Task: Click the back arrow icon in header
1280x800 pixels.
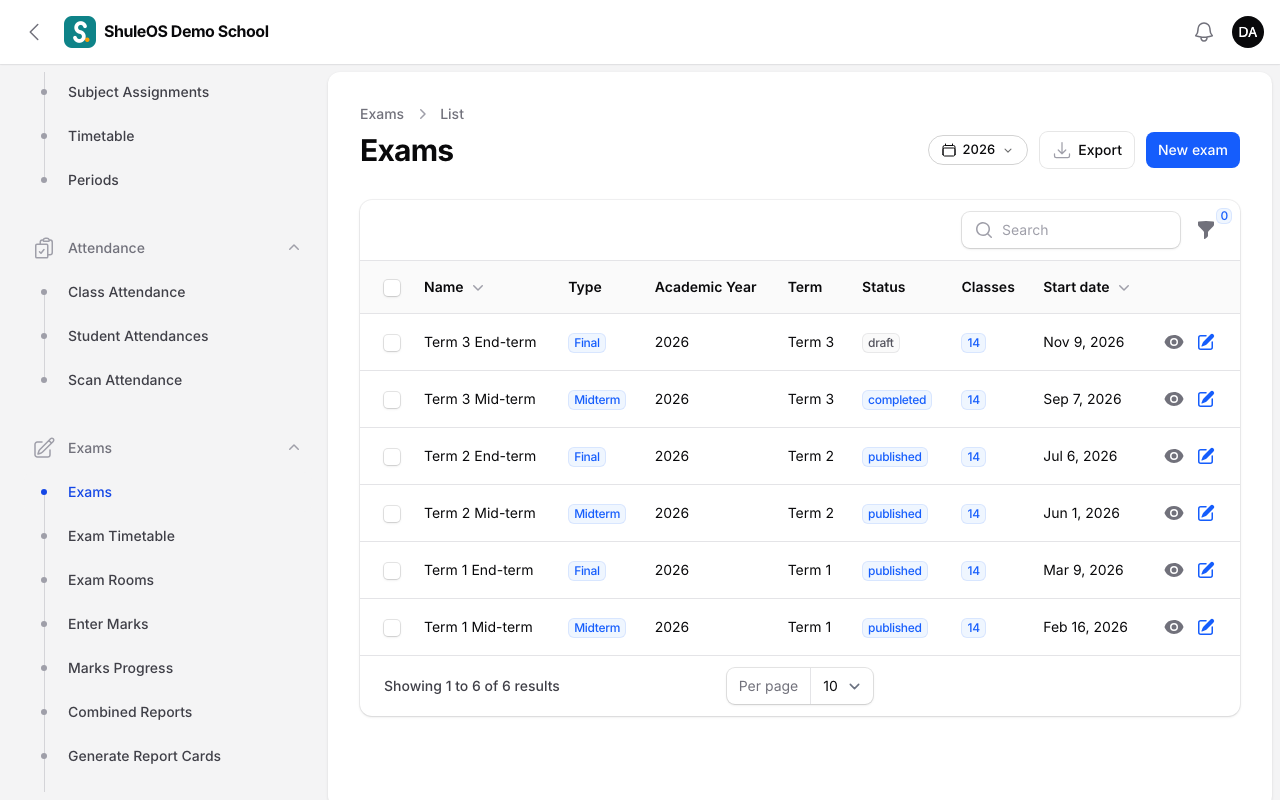Action: (34, 32)
